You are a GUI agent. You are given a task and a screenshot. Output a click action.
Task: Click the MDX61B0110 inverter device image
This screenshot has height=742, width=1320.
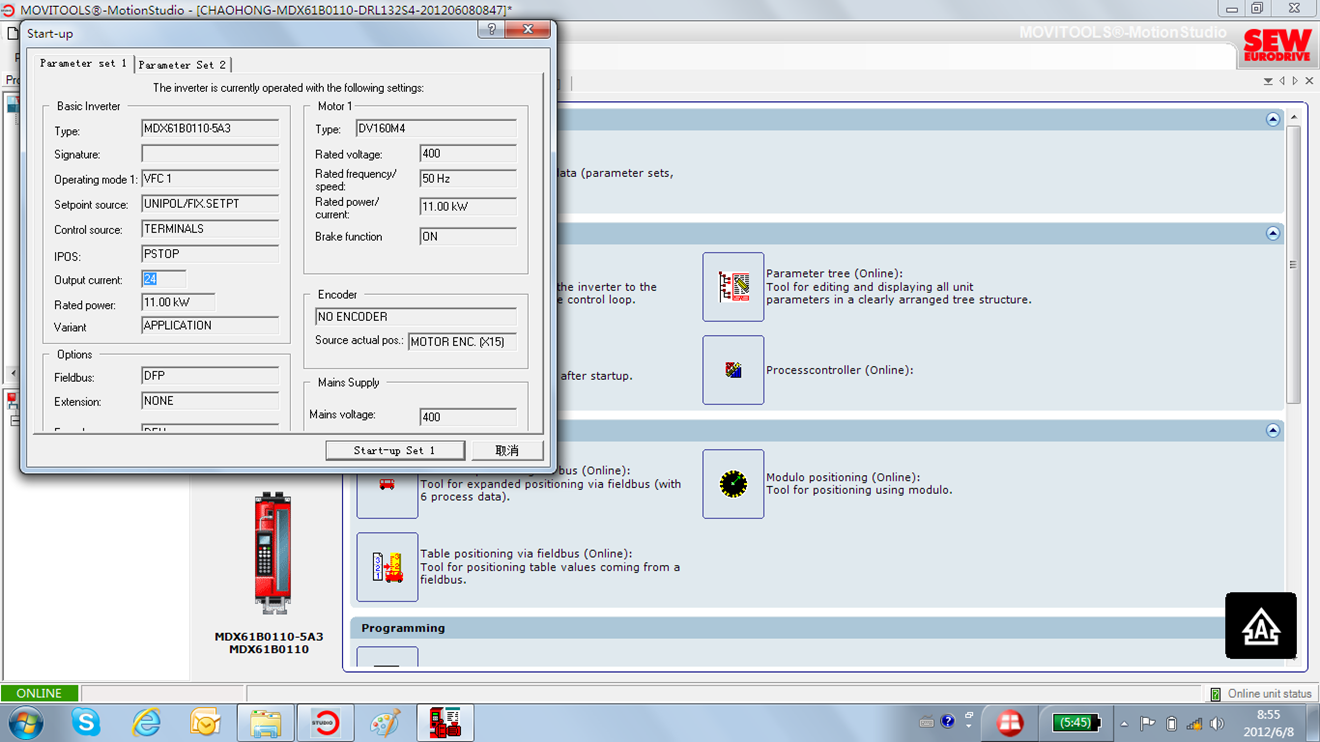271,553
